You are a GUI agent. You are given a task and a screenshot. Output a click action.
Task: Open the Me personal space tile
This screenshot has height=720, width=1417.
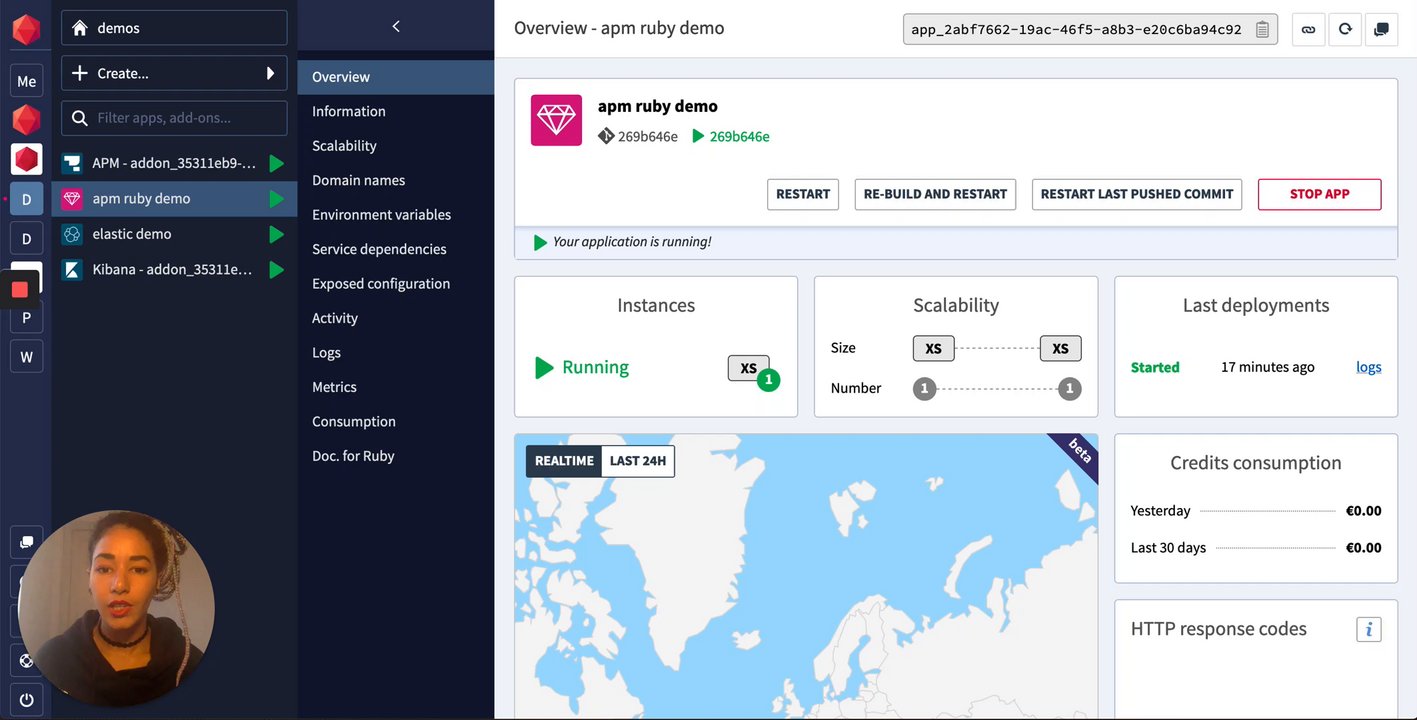(x=27, y=81)
